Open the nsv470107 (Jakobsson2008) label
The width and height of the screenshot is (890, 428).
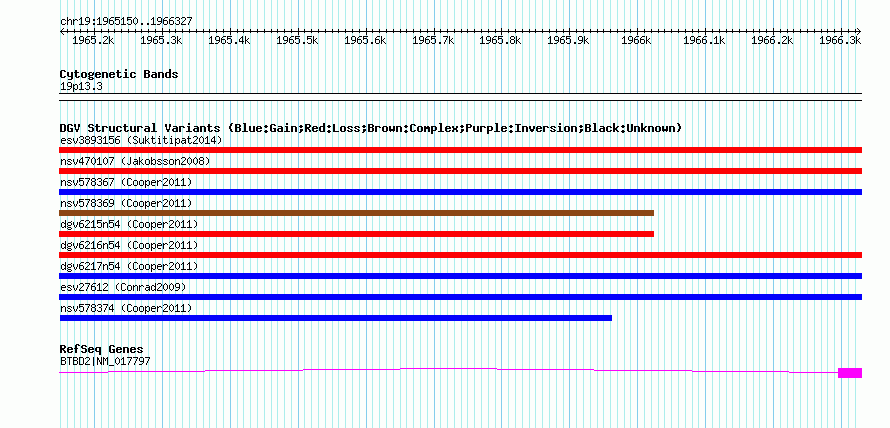coord(135,161)
